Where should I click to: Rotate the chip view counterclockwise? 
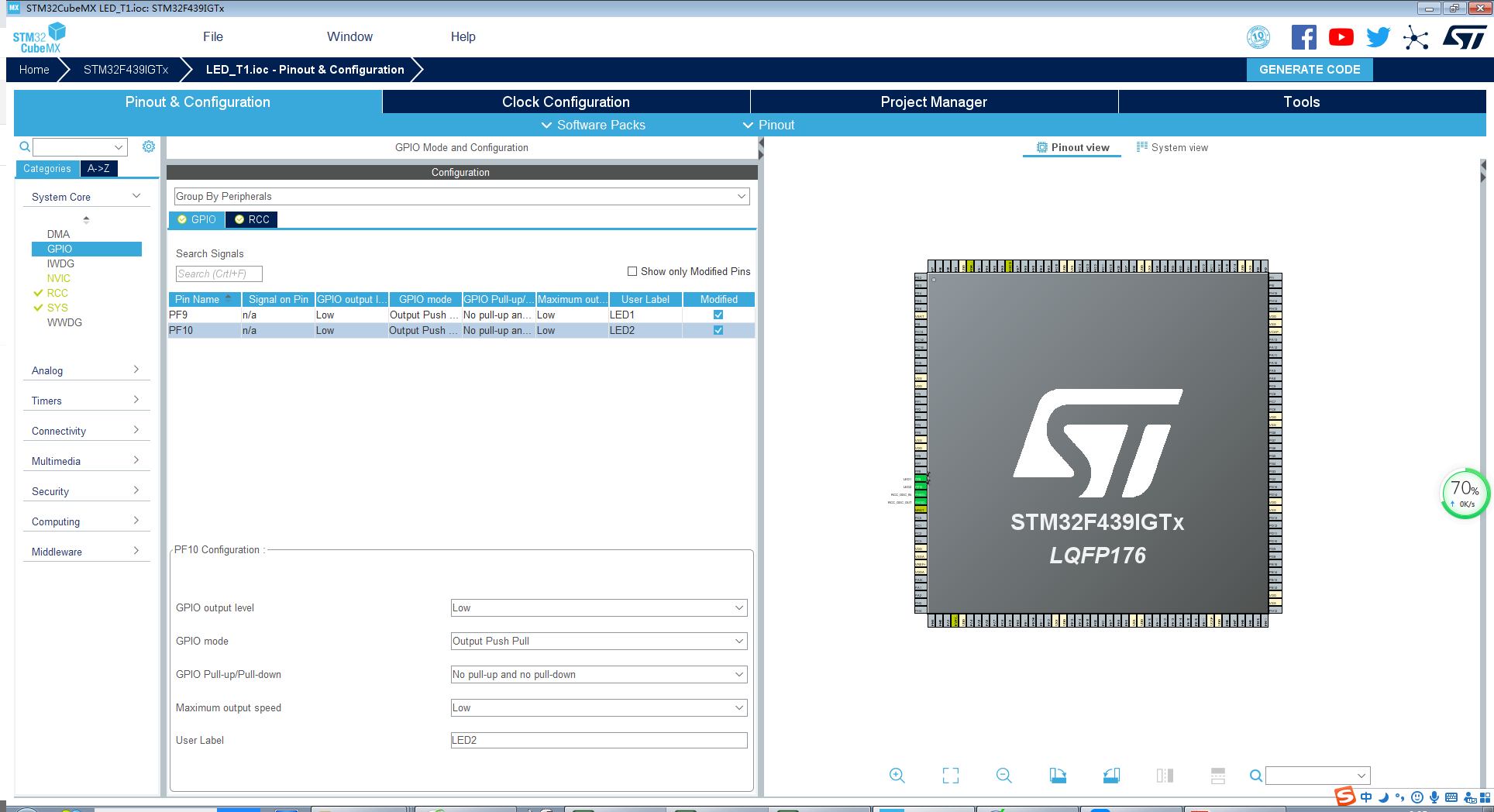1111,775
